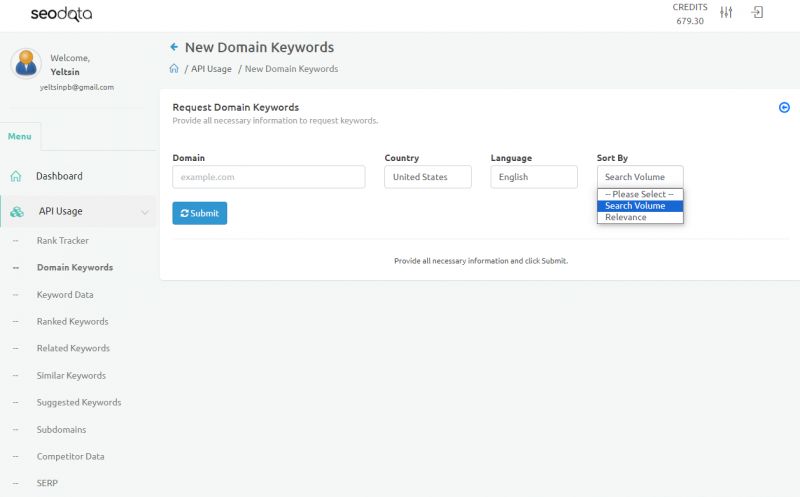Viewport: 800px width, 497px height.
Task: Click the home icon in breadcrumb
Action: (x=174, y=69)
